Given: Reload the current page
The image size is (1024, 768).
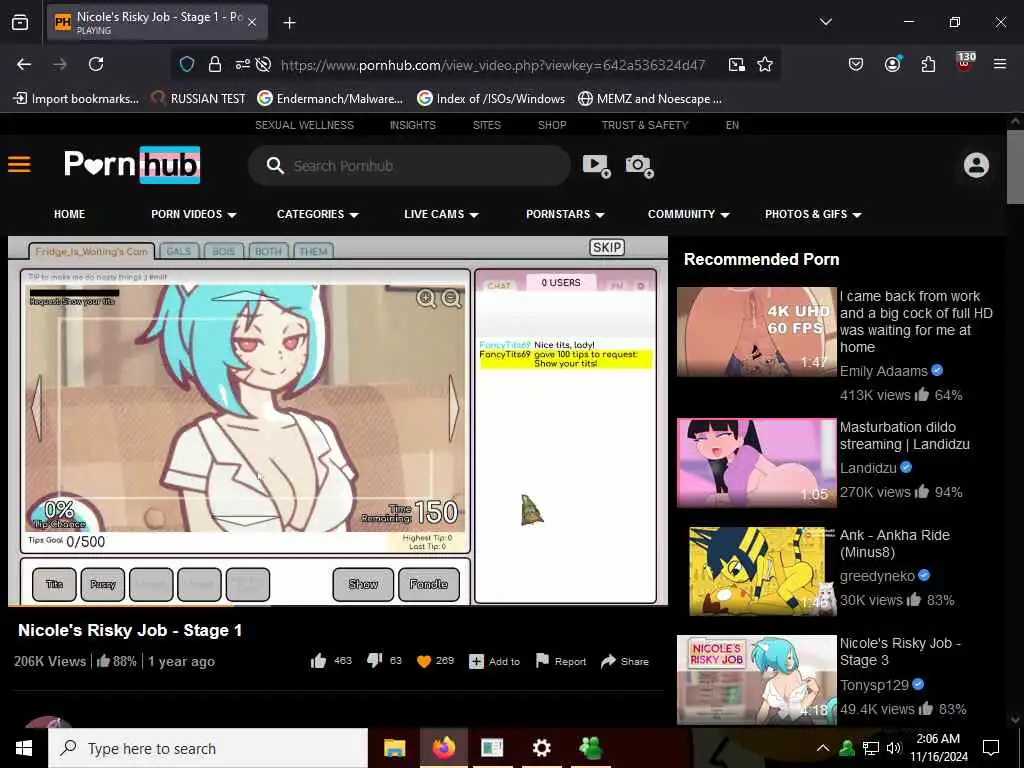Looking at the screenshot, I should [96, 64].
